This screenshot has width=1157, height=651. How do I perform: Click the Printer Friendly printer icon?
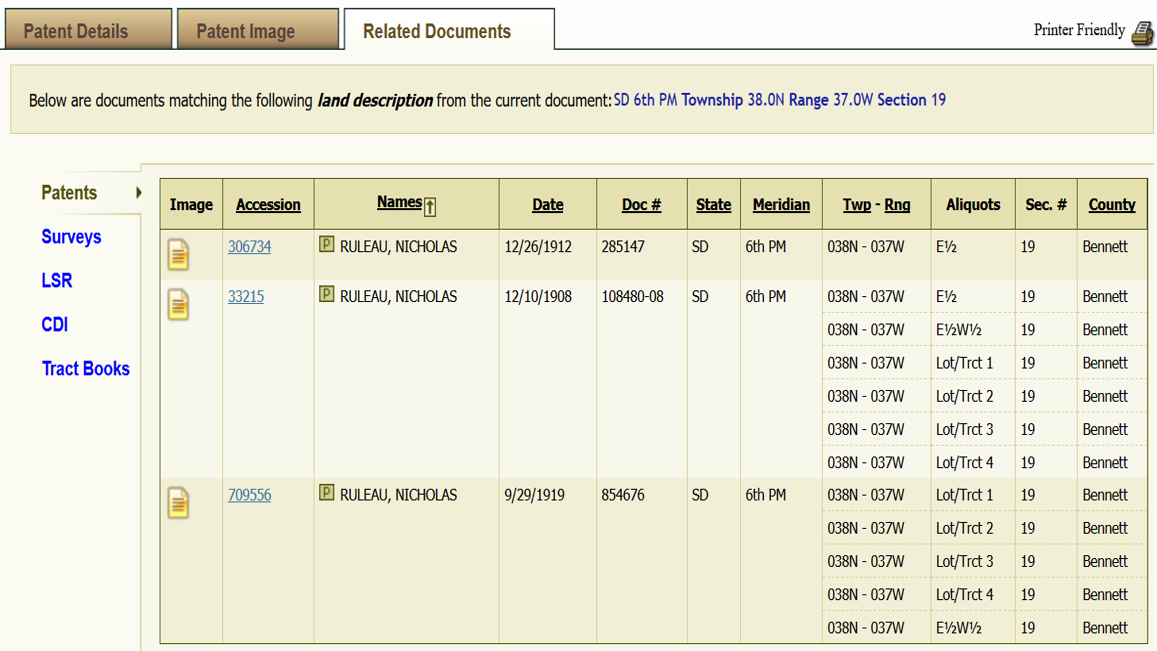pyautogui.click(x=1142, y=32)
